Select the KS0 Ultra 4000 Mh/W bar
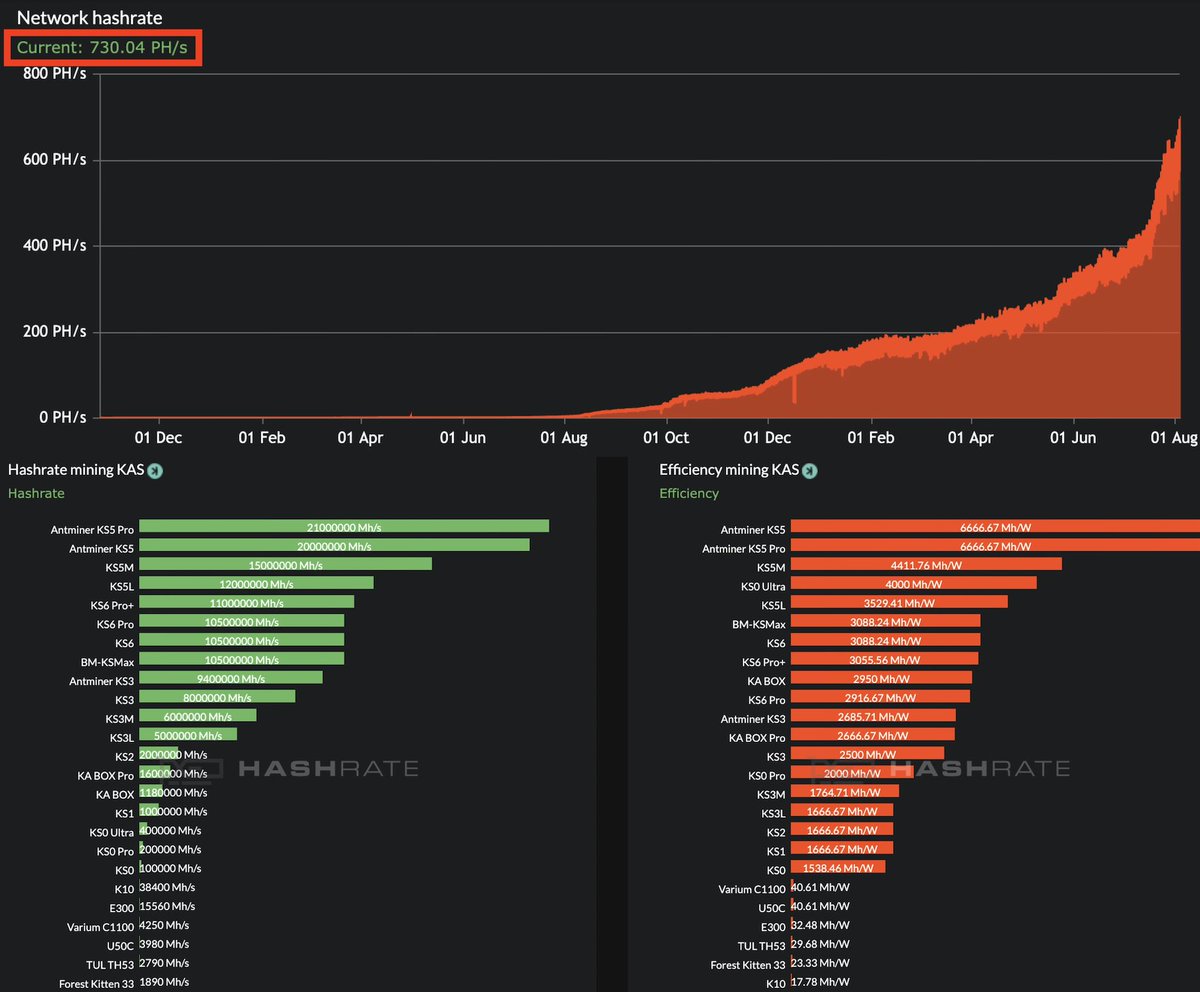The width and height of the screenshot is (1200, 992). (x=914, y=584)
